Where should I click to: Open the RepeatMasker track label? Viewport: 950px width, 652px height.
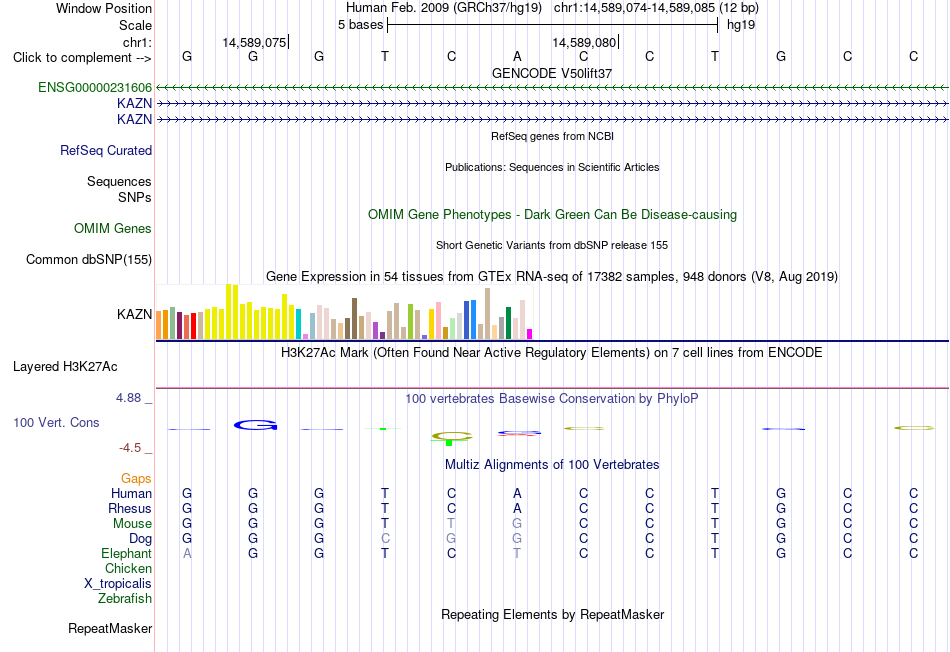point(110,629)
